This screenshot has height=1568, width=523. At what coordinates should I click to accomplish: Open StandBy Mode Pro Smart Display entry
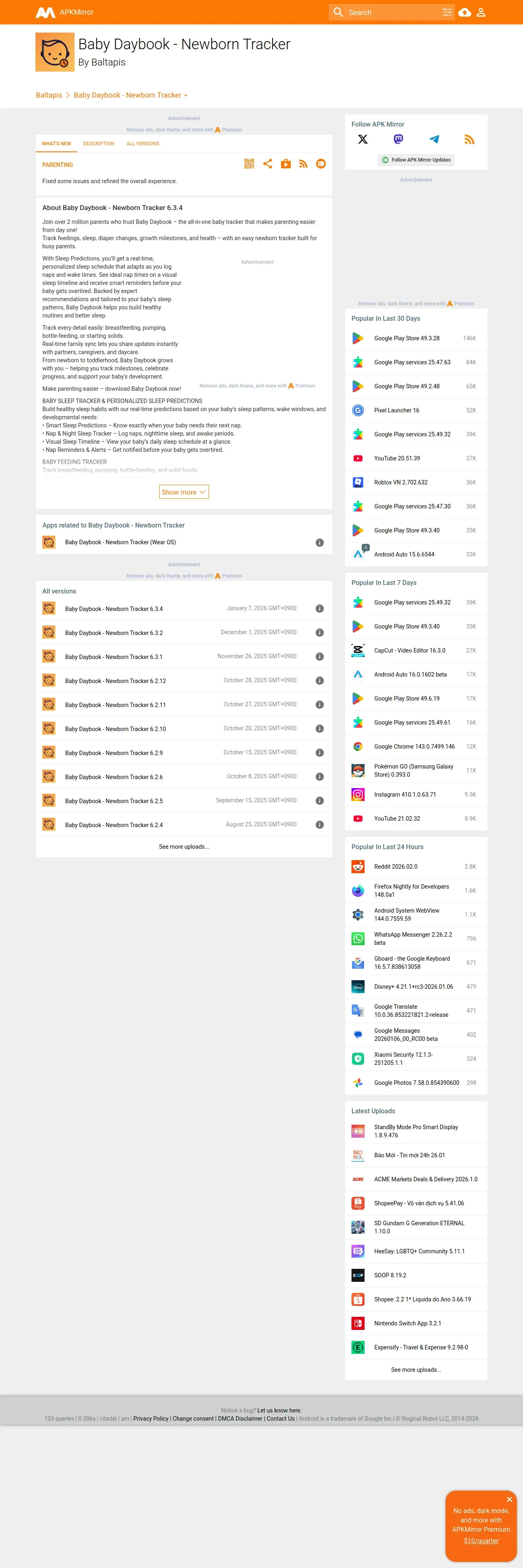(x=416, y=1131)
